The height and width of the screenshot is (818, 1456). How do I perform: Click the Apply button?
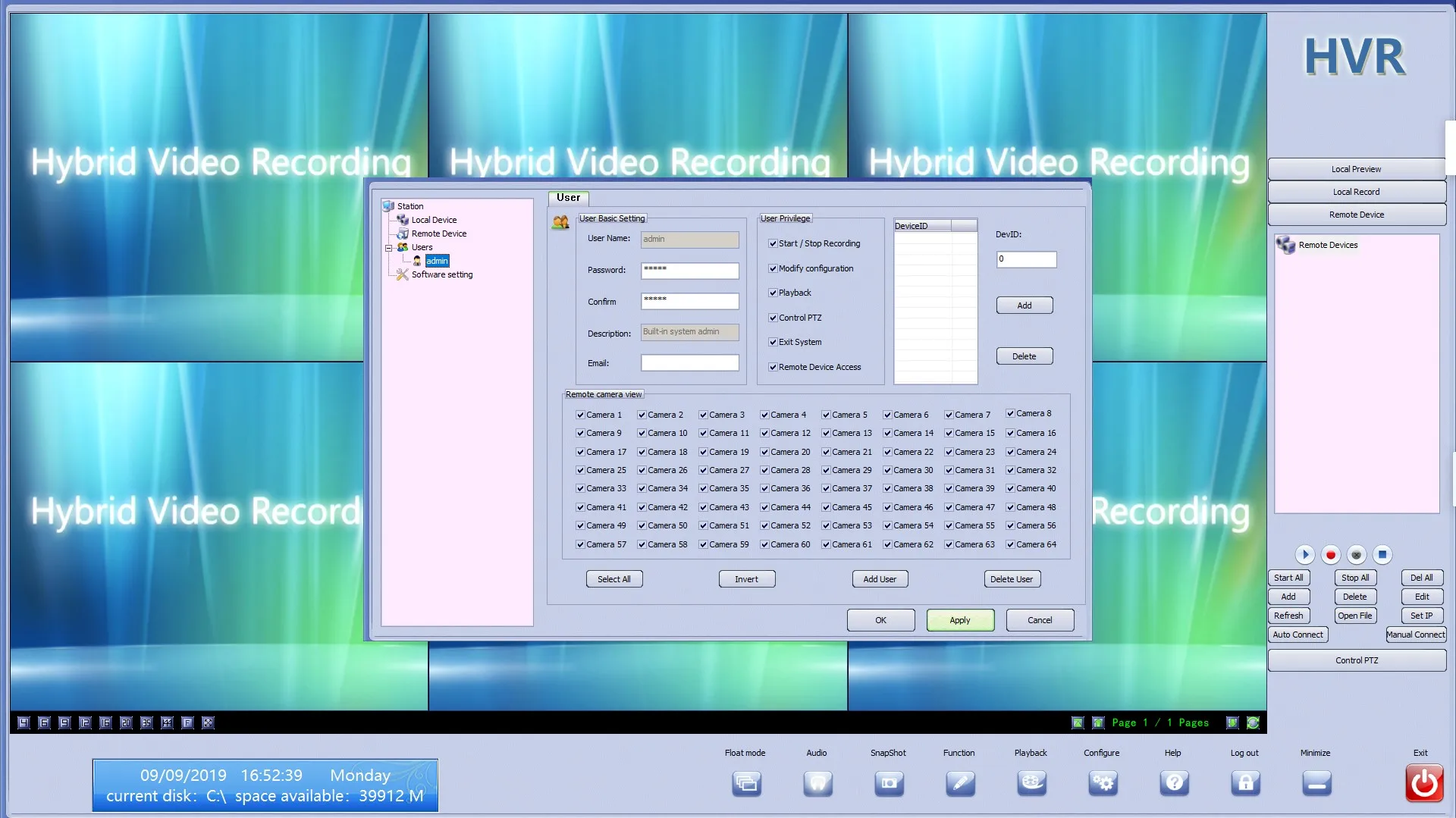click(x=959, y=620)
